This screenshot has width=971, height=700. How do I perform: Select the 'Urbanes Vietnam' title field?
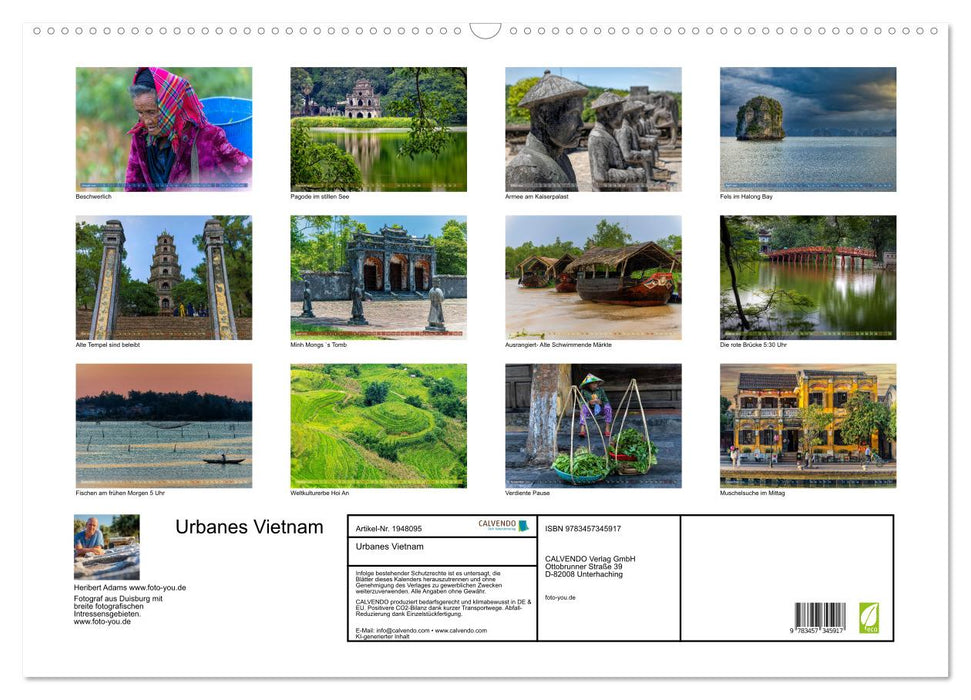click(x=390, y=546)
